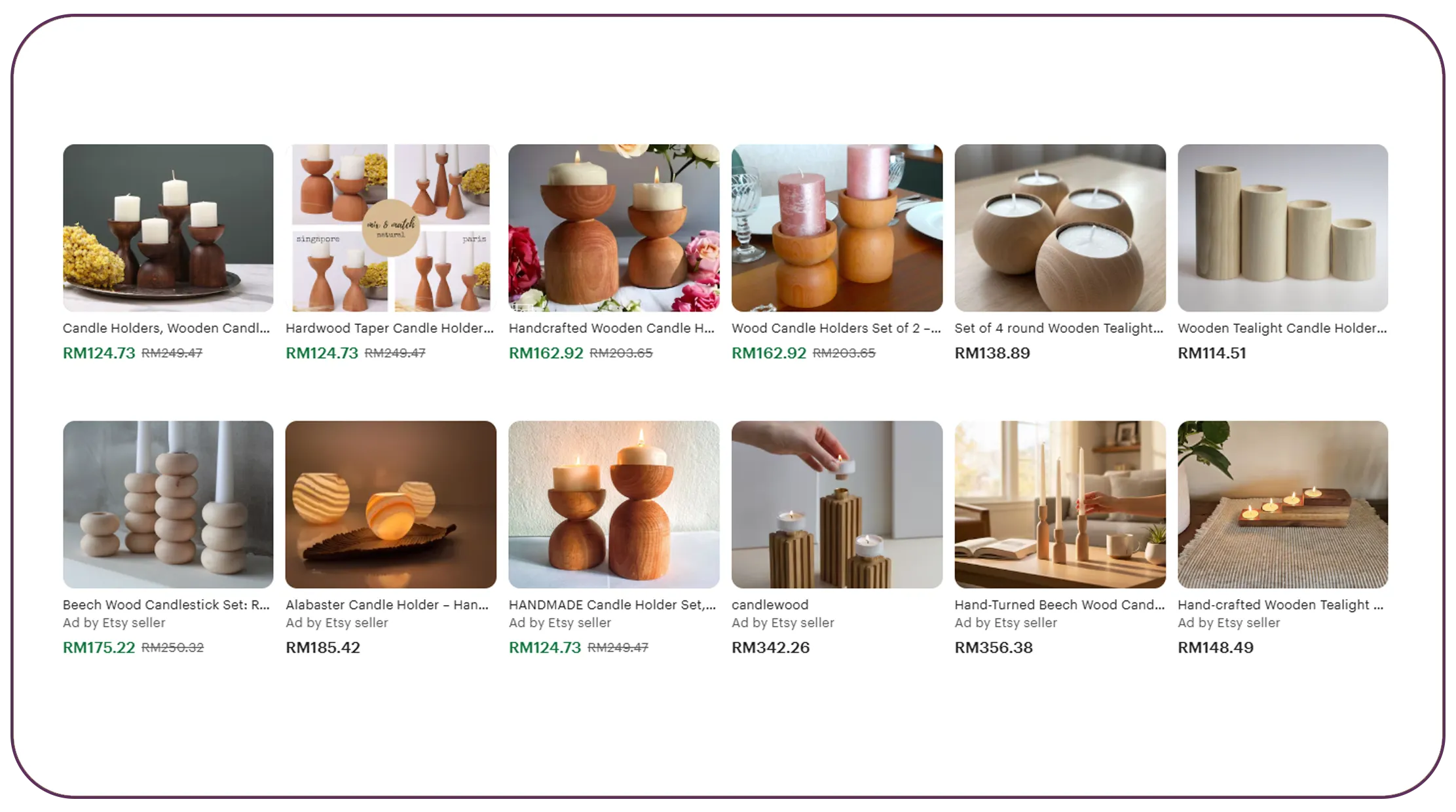1456x812 pixels.
Task: View the Hand-crafted Wooden Tealight tray photo
Action: pyautogui.click(x=1282, y=504)
